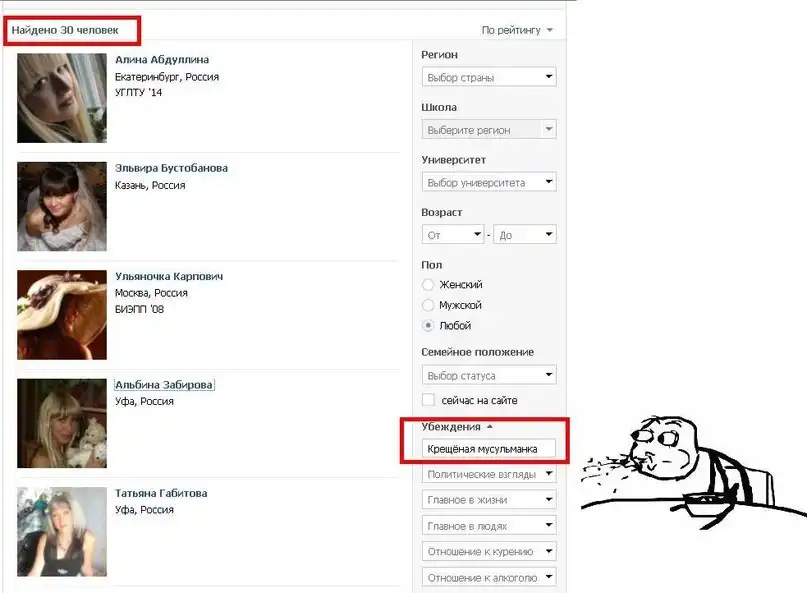This screenshot has height=593, width=807.
Task: Click the Альбина Забирова name link
Action: coord(164,385)
